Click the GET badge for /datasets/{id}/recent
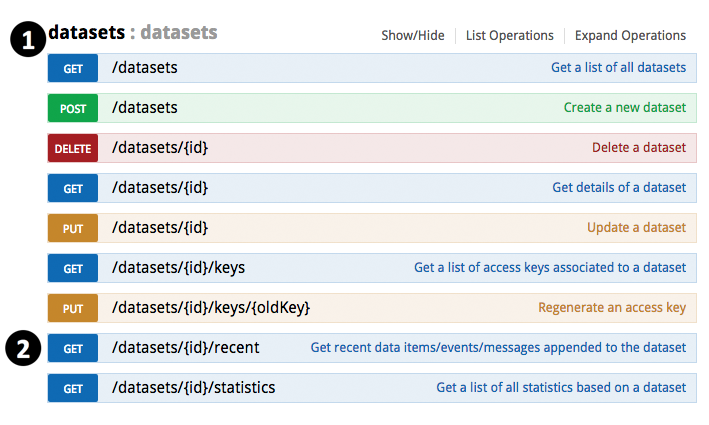 [x=73, y=348]
